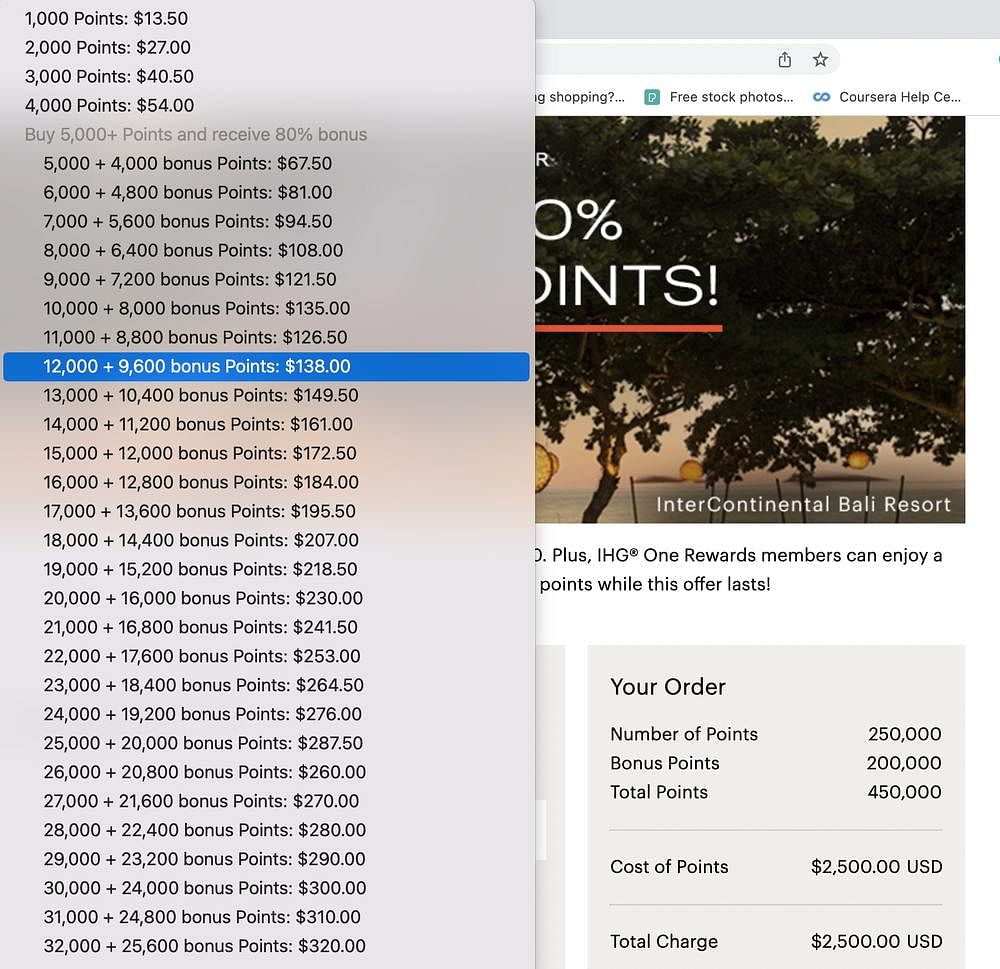Click the Total Charge $2,500.00 USD amount
Viewport: 1000px width, 969px height.
click(876, 942)
